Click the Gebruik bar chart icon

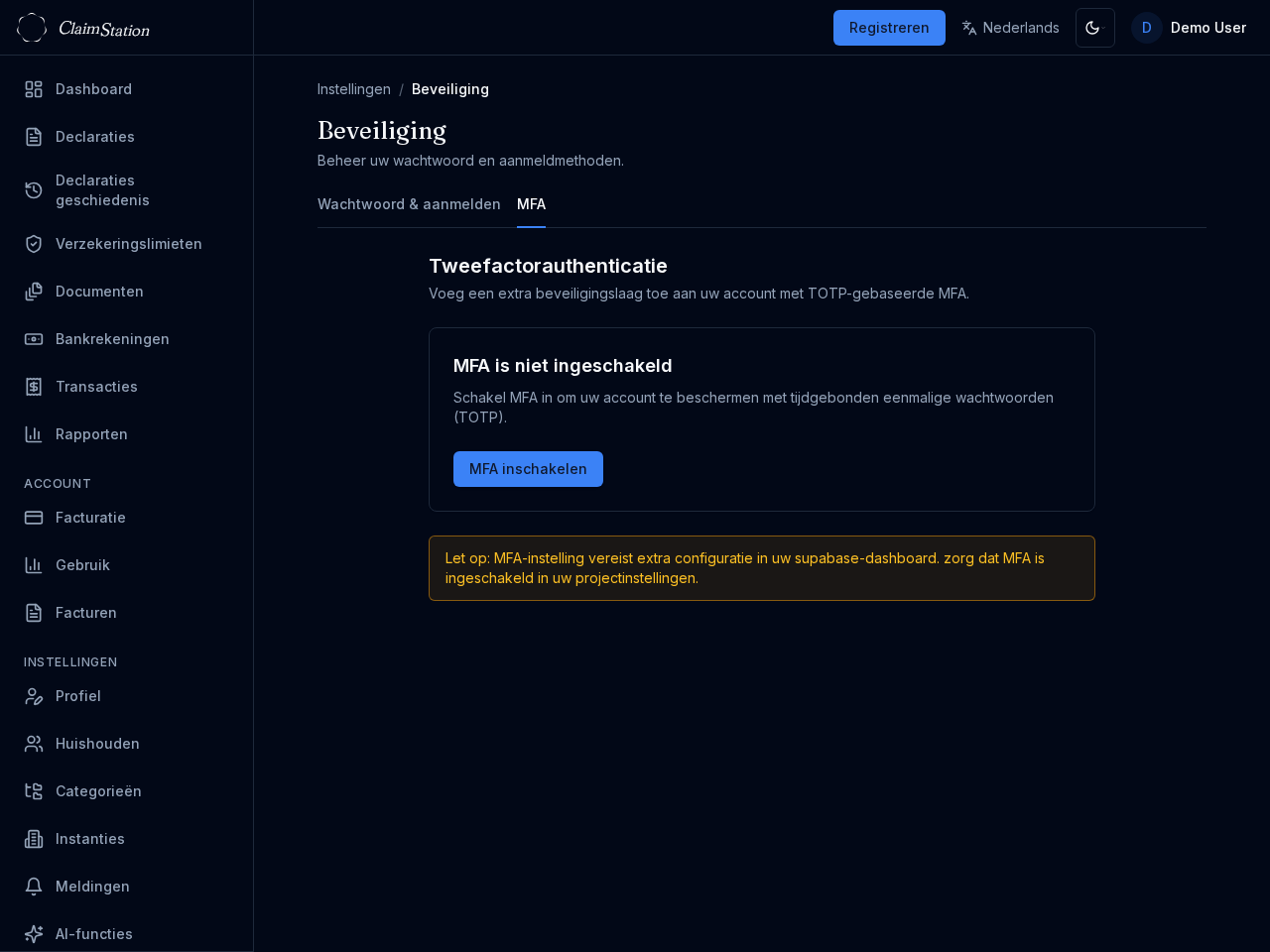tap(34, 565)
